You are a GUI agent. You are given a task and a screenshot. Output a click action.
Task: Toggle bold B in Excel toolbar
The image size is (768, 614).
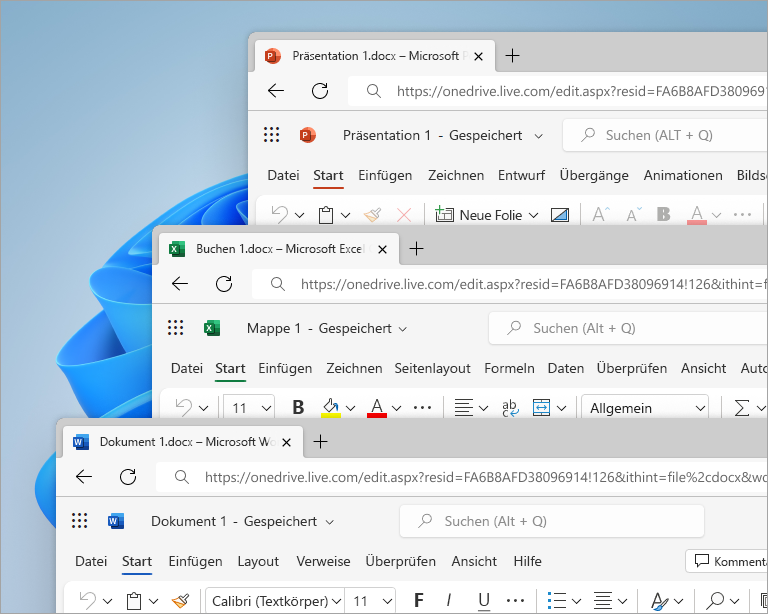[298, 407]
